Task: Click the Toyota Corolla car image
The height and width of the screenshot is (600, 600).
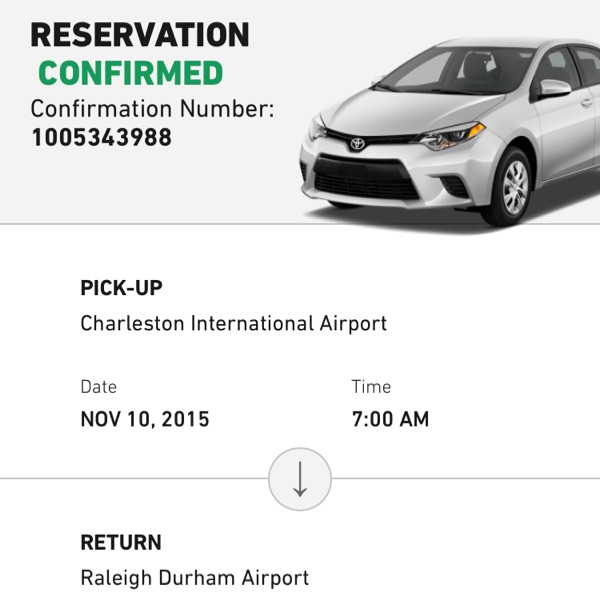Action: pyautogui.click(x=450, y=132)
